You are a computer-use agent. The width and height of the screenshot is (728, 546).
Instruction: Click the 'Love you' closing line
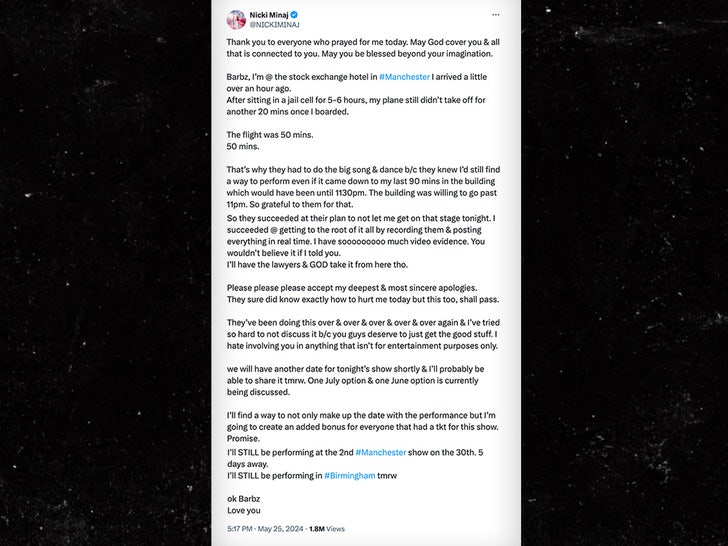243,510
